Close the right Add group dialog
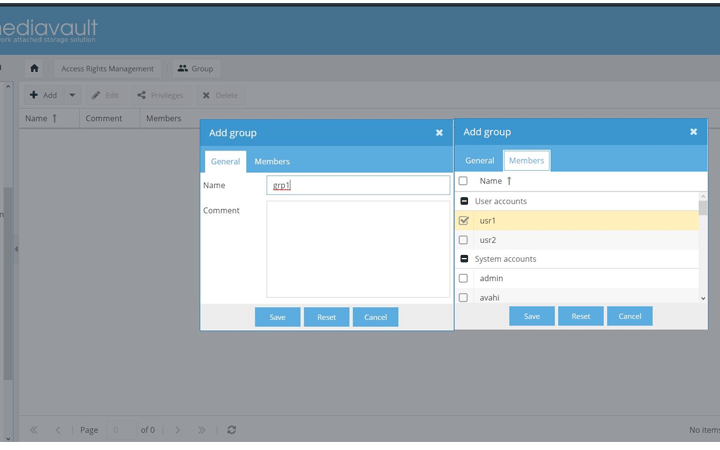 (693, 132)
